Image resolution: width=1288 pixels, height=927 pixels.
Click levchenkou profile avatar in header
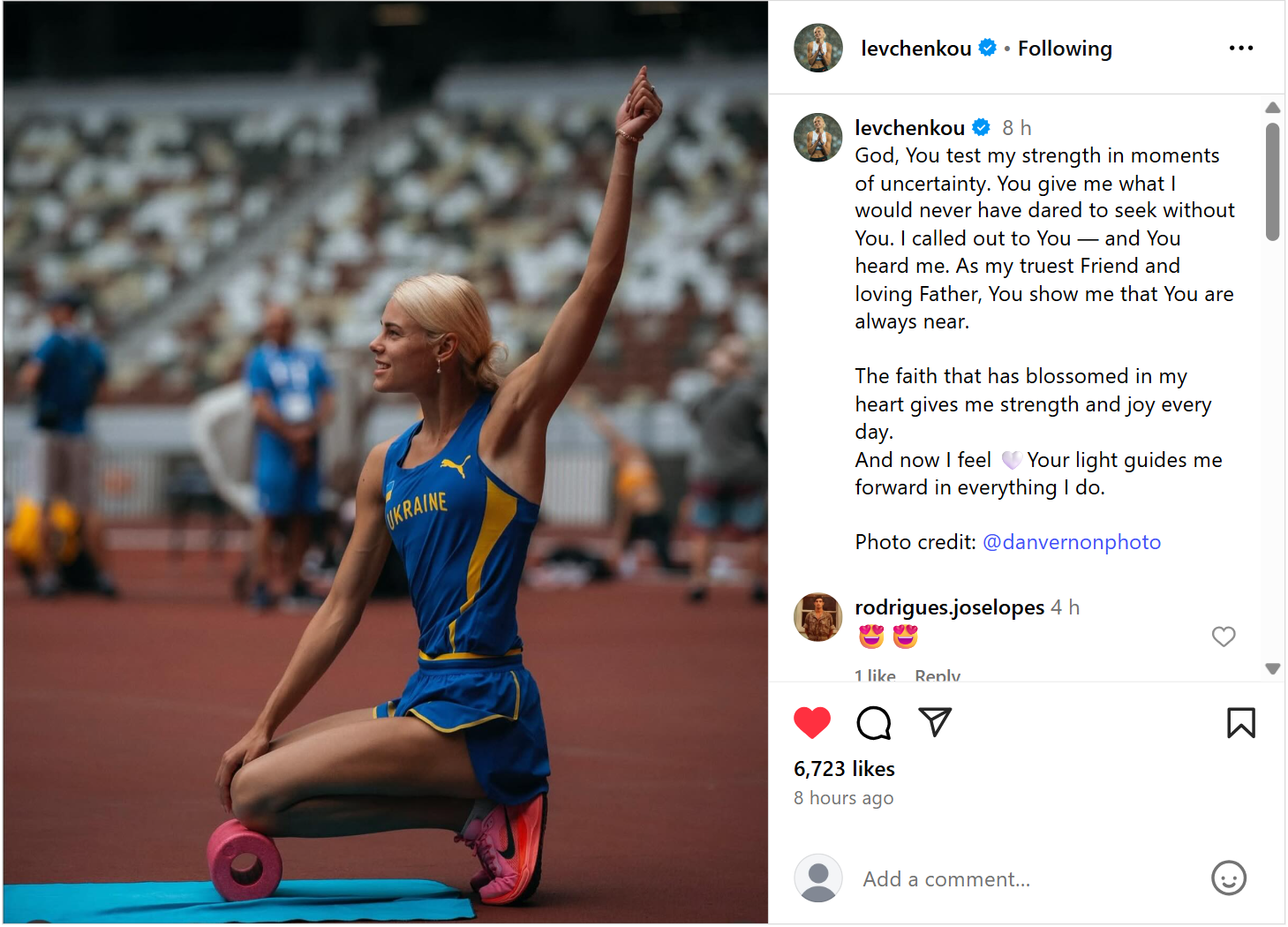[x=817, y=48]
